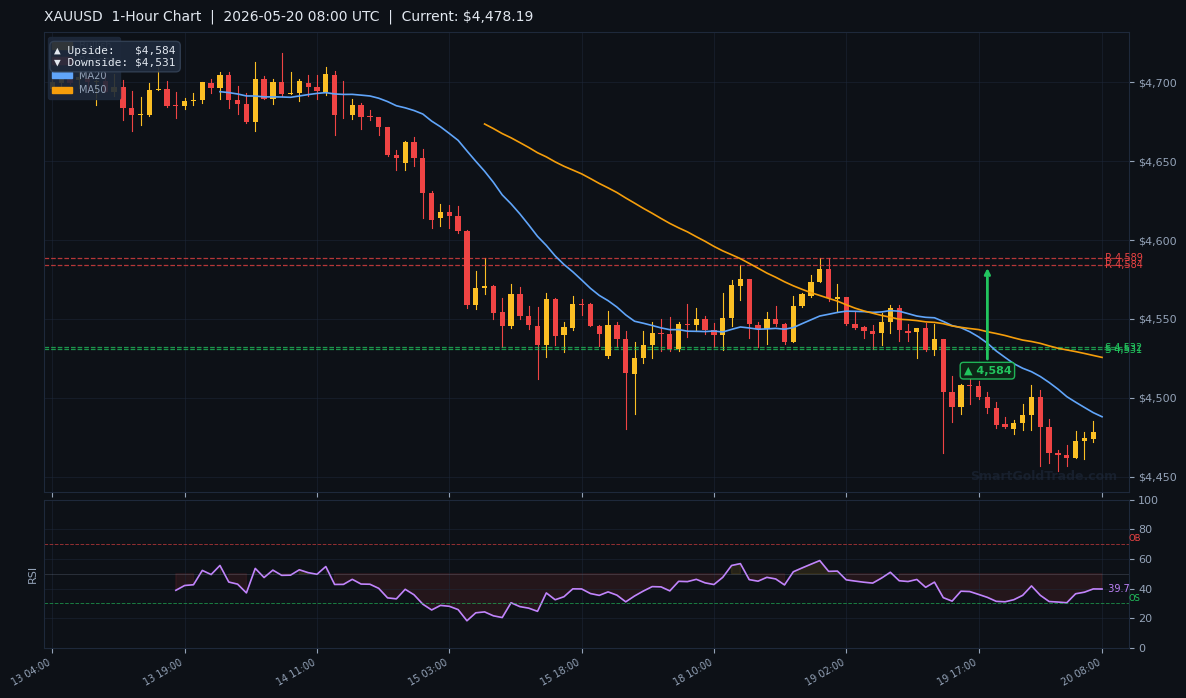
Task: Click the purple 39.7 RSI value
Action: (x=1118, y=588)
